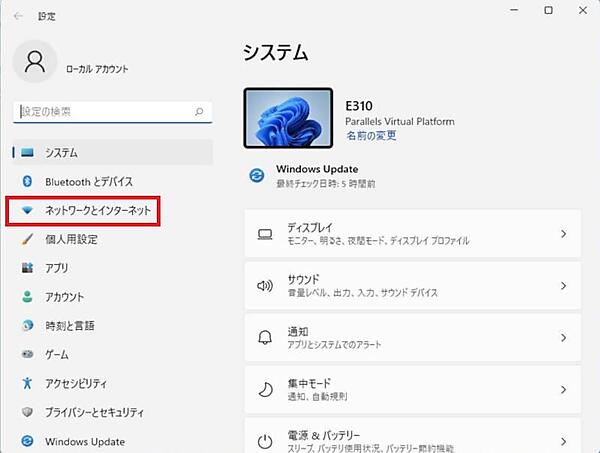
Task: Expand the 電源 & バッテリー row chevron
Action: (563, 442)
